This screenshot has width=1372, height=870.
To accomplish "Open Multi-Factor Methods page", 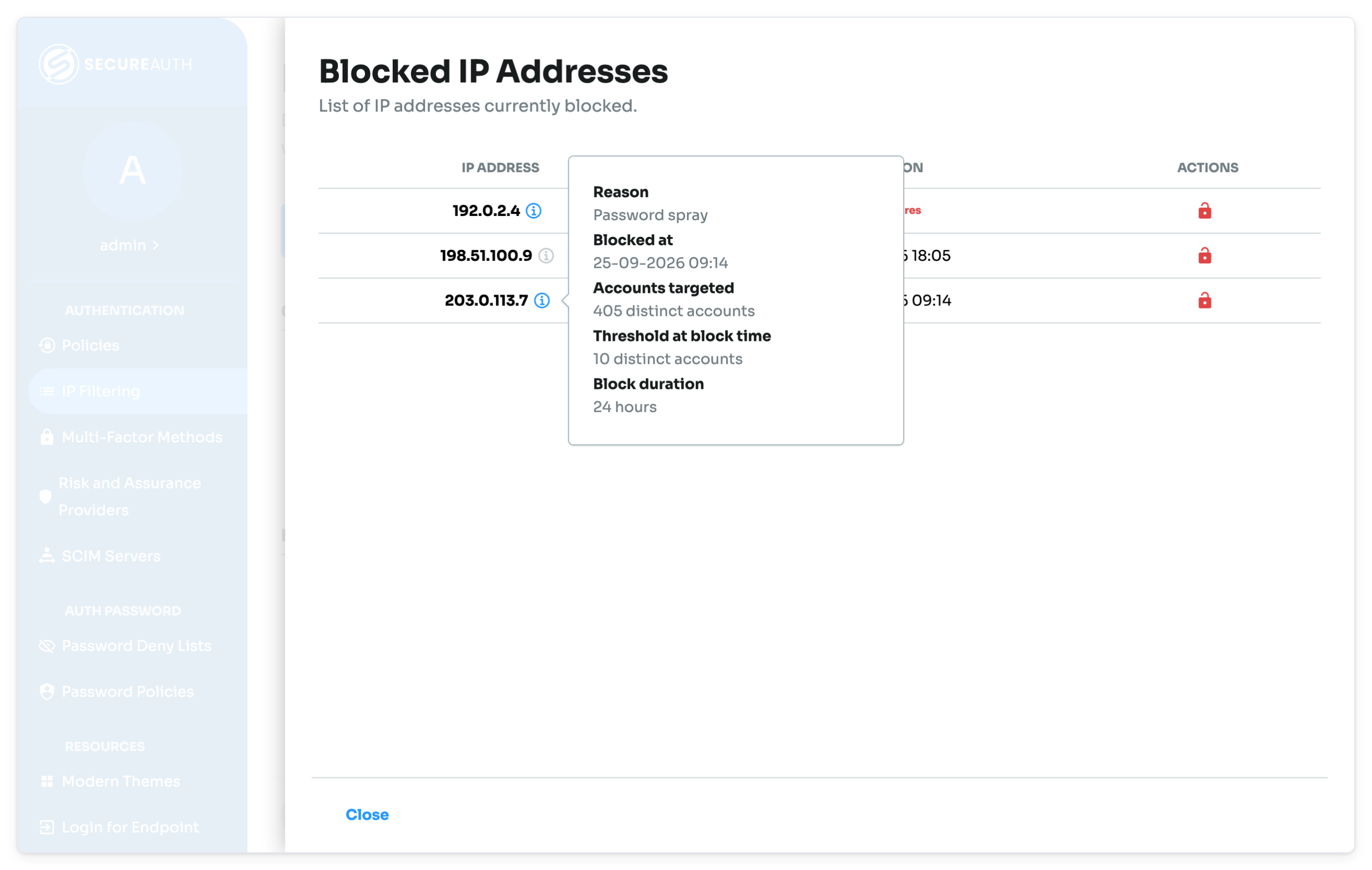I will (x=142, y=437).
